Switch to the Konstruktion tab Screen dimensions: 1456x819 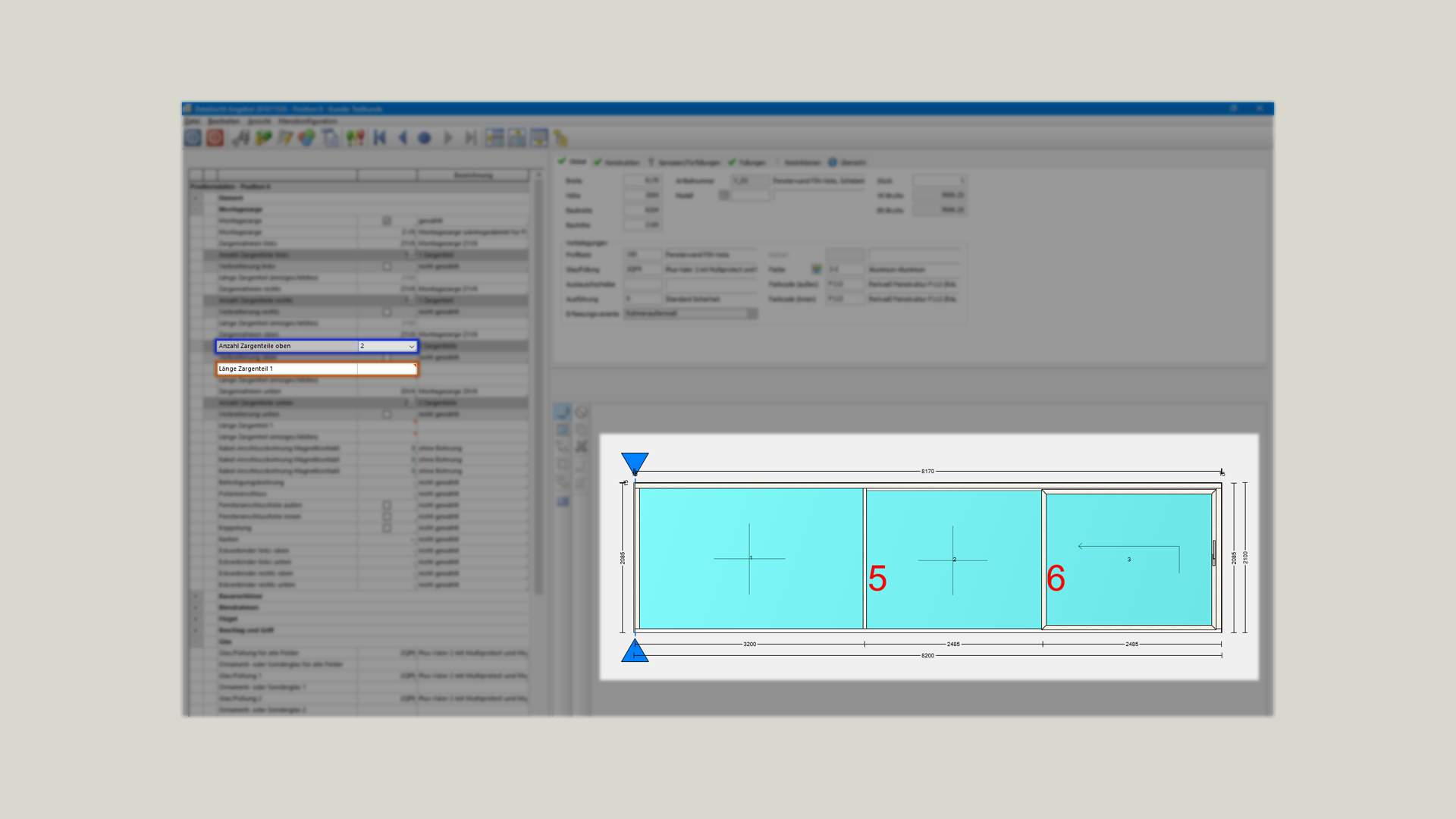coord(617,162)
